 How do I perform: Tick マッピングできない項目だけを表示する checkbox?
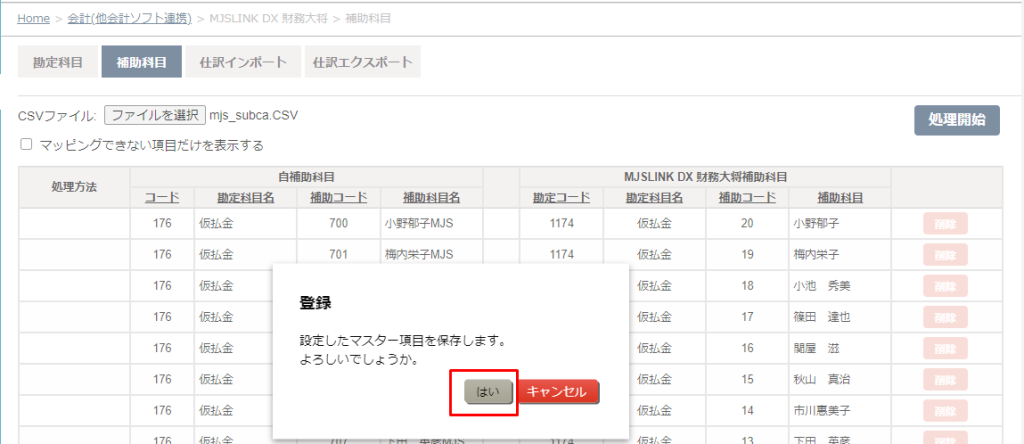click(x=26, y=144)
